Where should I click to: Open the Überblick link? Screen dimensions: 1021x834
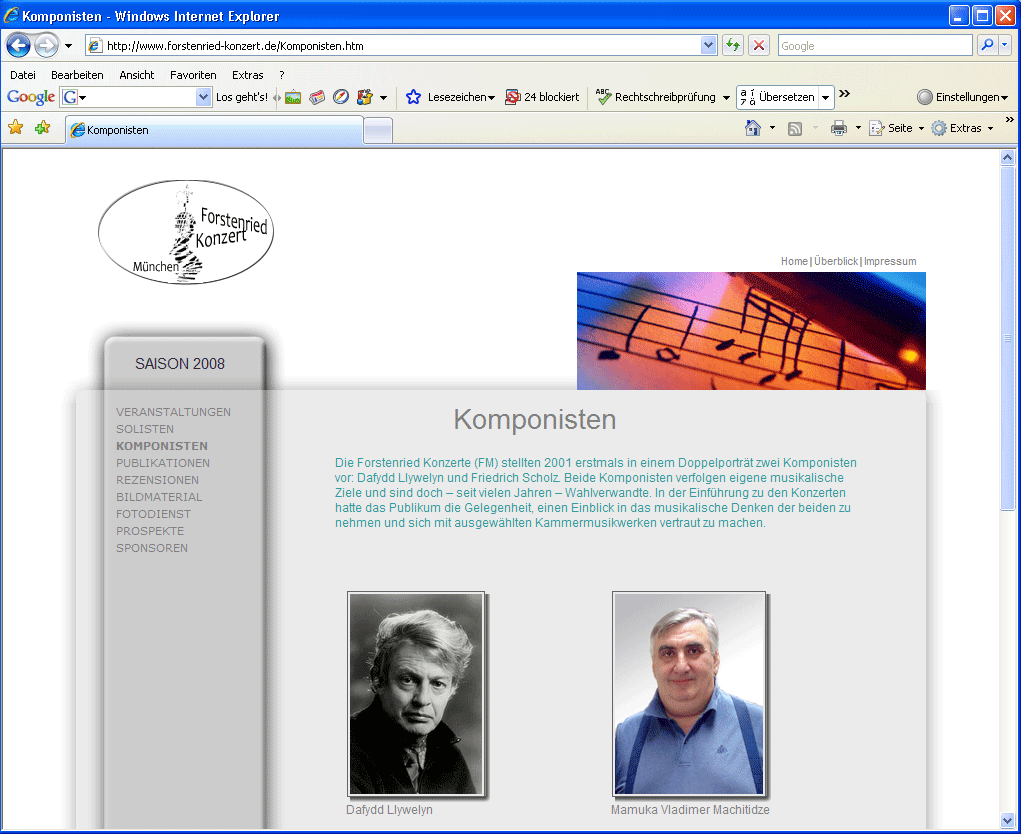(x=836, y=261)
